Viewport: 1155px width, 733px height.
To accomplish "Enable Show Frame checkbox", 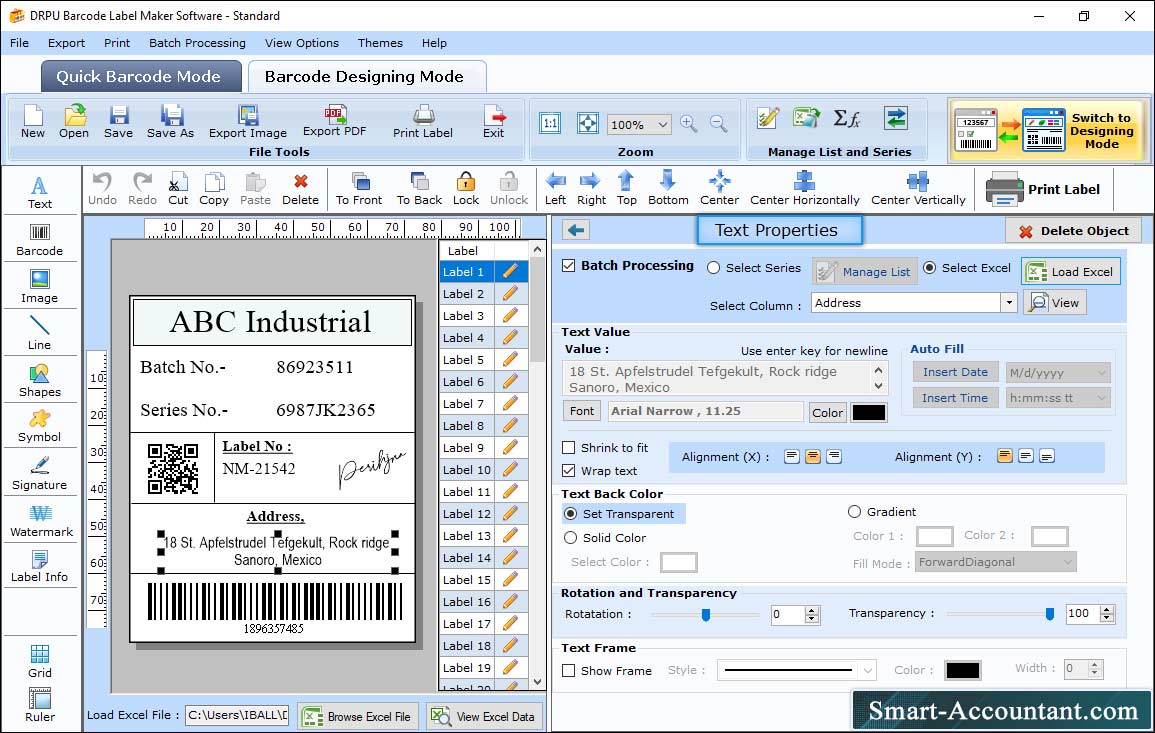I will point(569,670).
